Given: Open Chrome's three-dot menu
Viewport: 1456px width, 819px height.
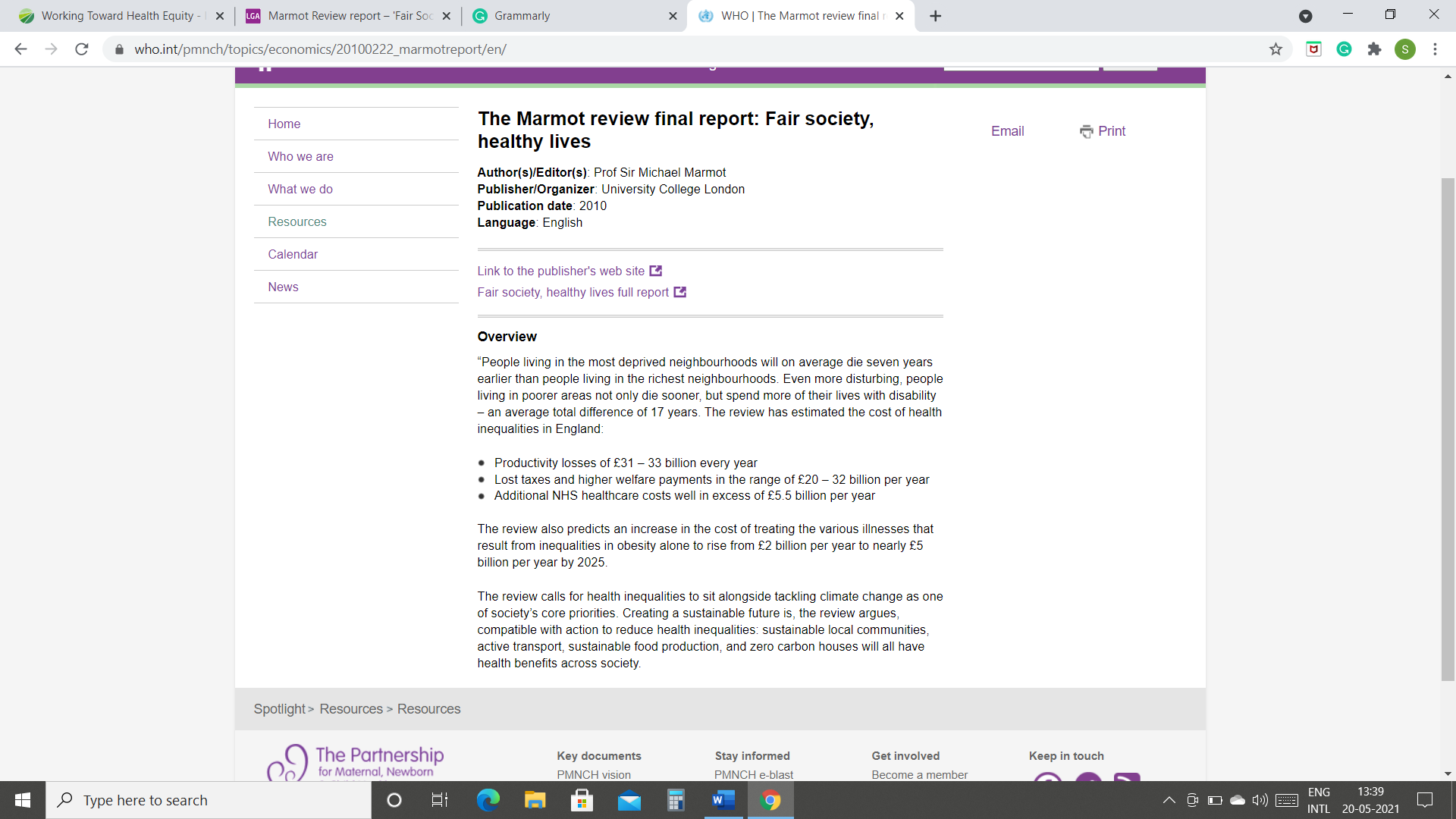Looking at the screenshot, I should [1435, 49].
